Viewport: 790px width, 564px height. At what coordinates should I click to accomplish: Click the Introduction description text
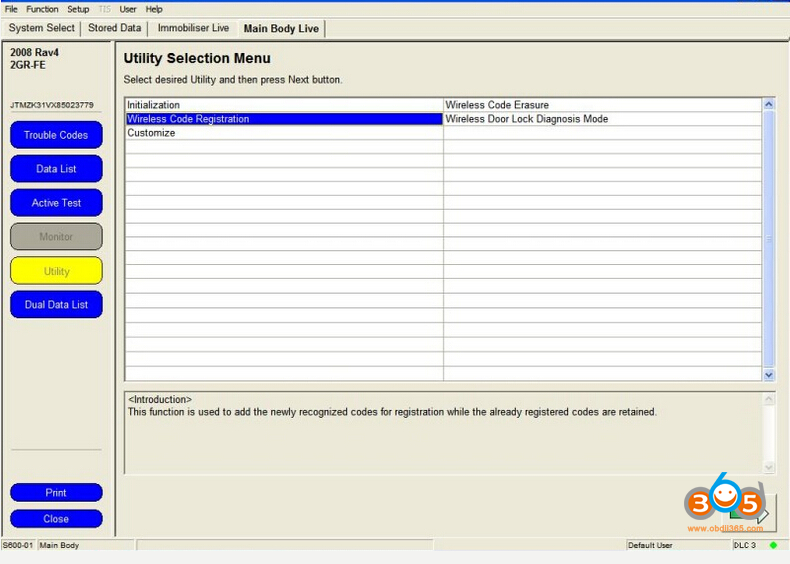392,412
